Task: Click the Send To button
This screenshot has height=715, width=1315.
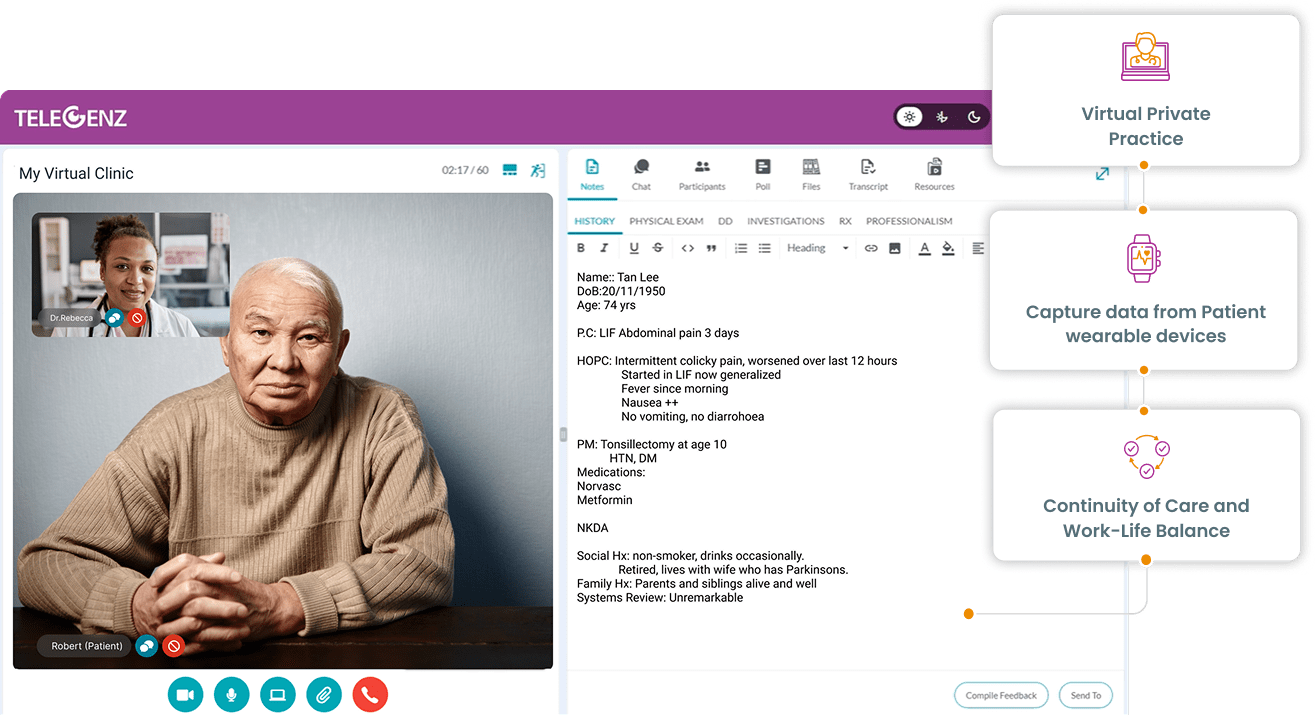Action: [1085, 695]
